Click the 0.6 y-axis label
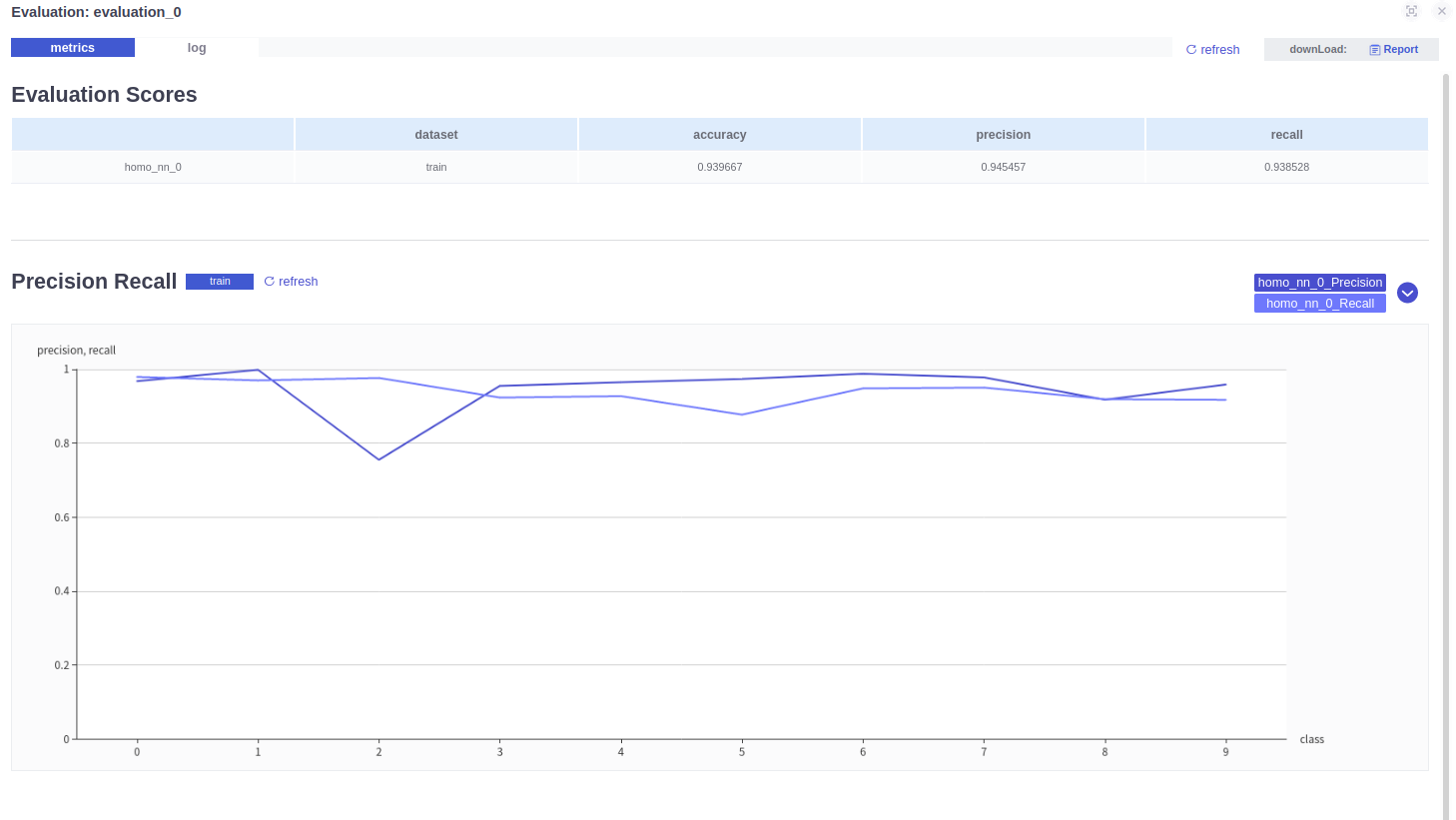Screen dimensions: 1456x820 click(x=62, y=517)
